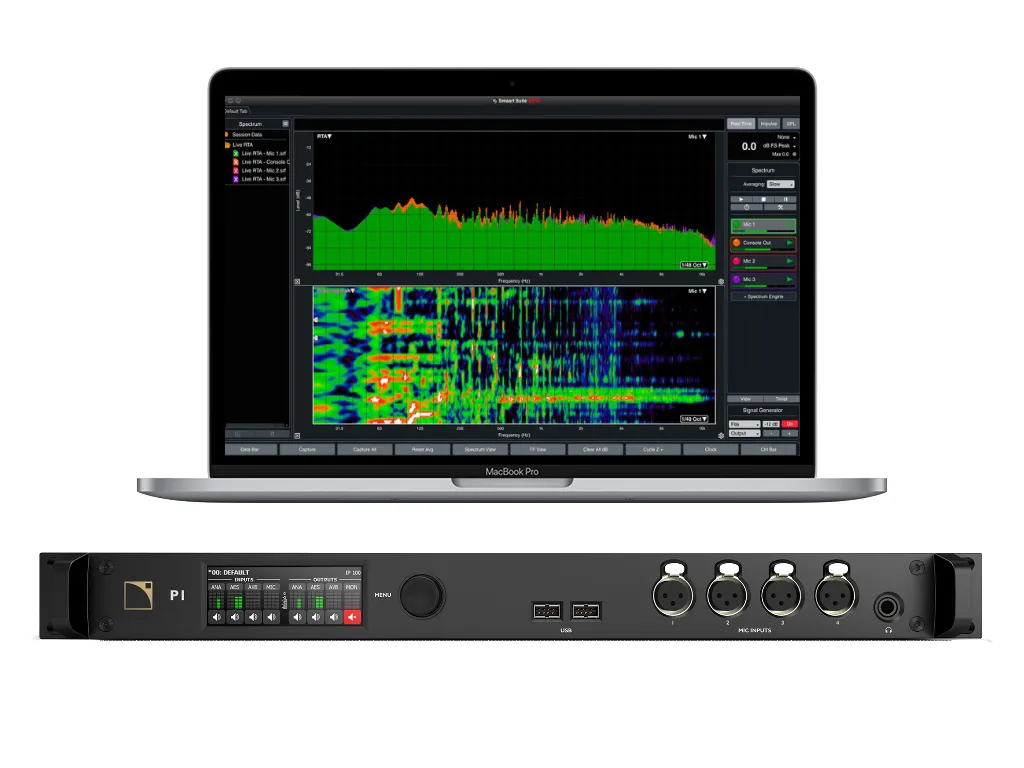Click the red muted MON speaker icon

coord(351,617)
